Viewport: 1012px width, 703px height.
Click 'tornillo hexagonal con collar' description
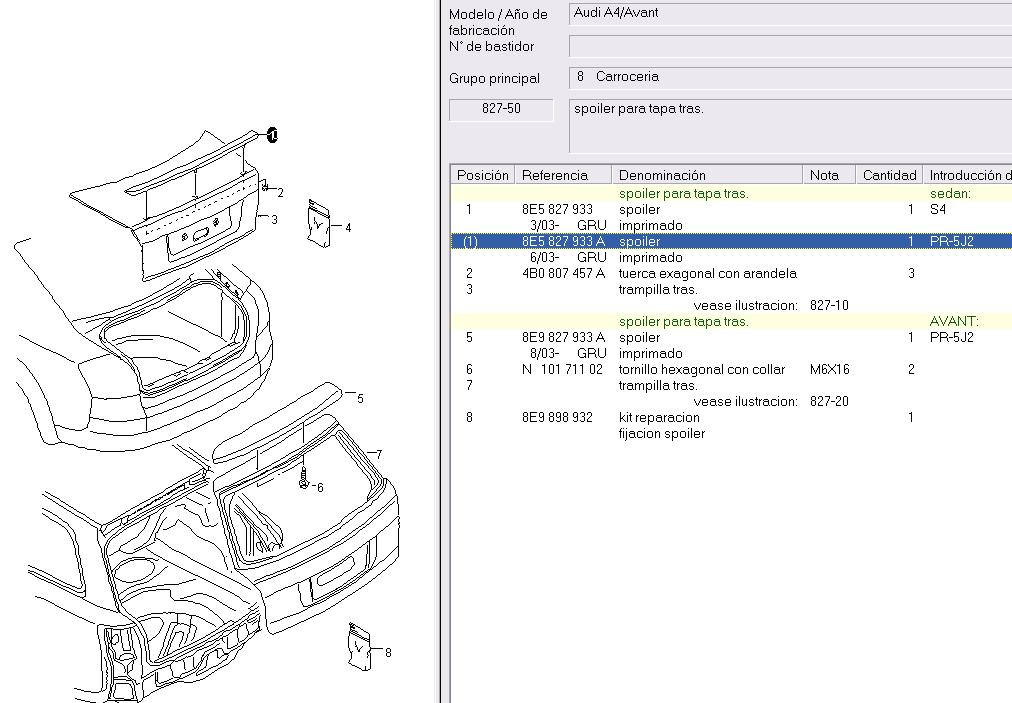(x=702, y=369)
